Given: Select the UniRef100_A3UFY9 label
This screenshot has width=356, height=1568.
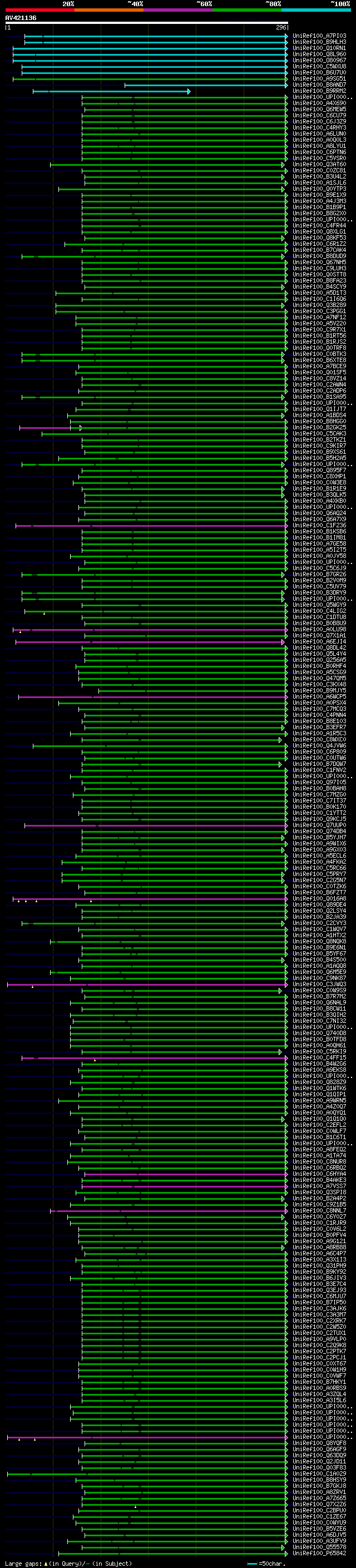Looking at the screenshot, I should coord(319,1541).
